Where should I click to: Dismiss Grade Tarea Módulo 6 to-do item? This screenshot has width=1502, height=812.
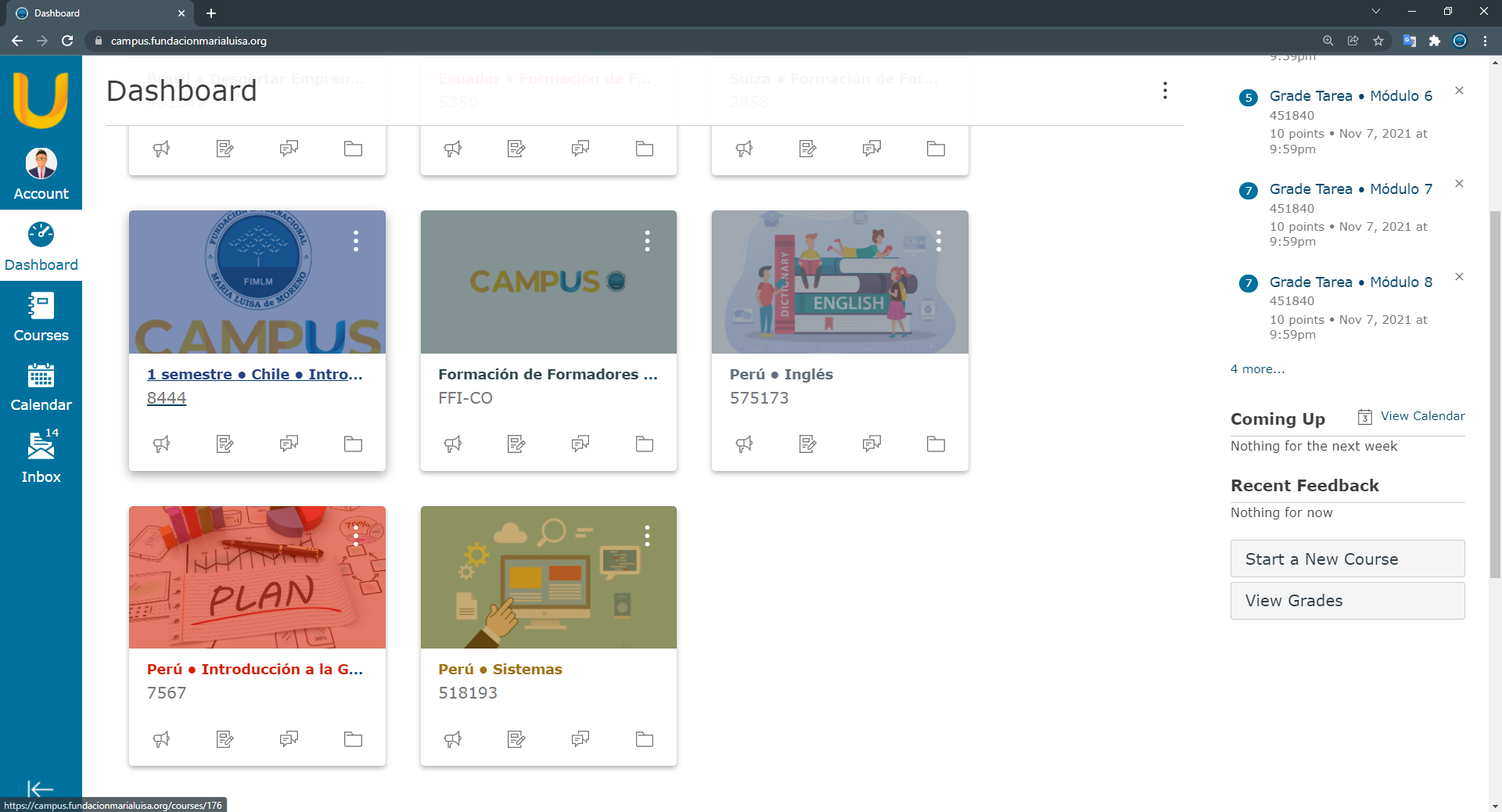coord(1459,91)
